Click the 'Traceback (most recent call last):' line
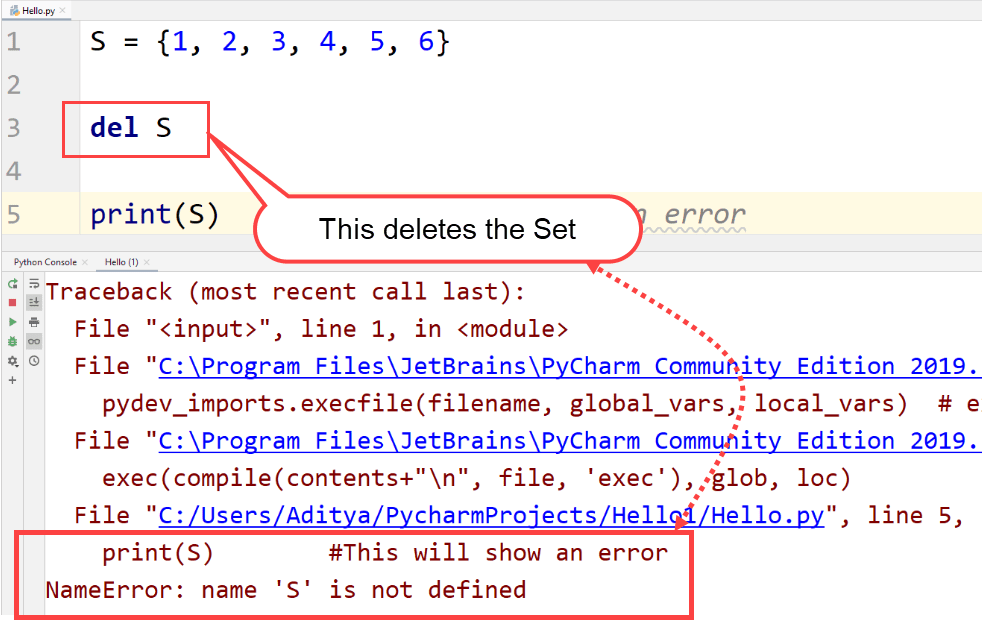The image size is (982, 641). point(285,292)
